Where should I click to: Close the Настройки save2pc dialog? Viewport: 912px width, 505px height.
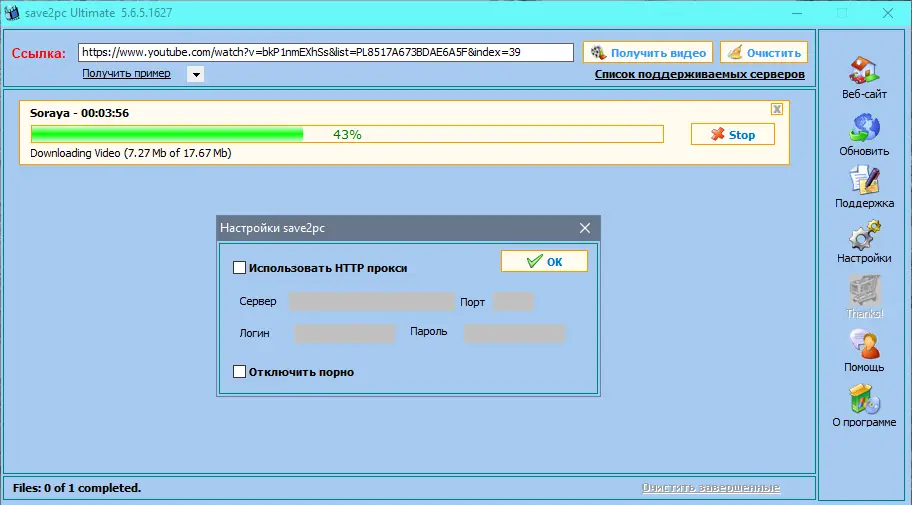[585, 228]
